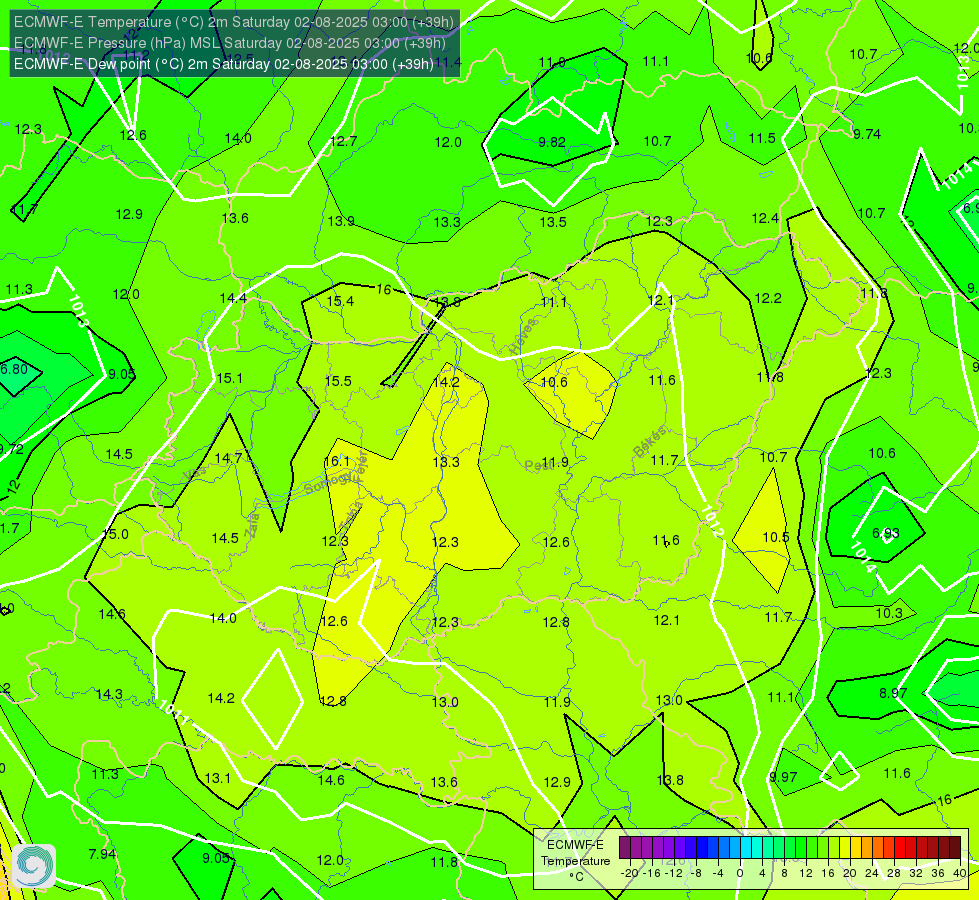Select the ECMWF-E Temperature 2m layer label
This screenshot has width=979, height=900.
[234, 22]
